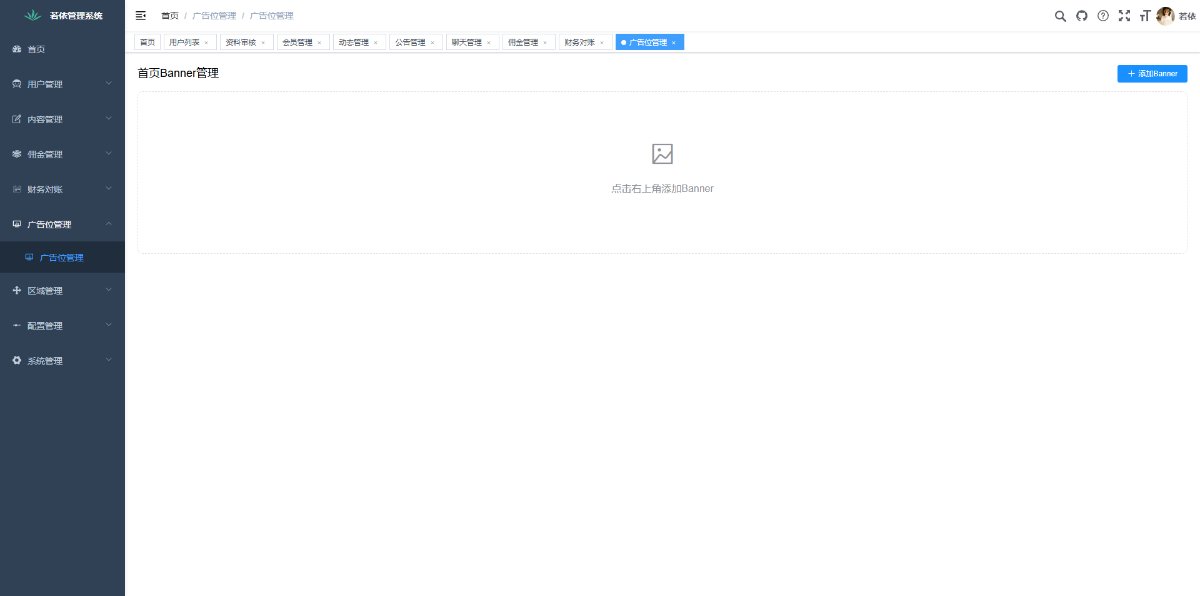The height and width of the screenshot is (596, 1200).
Task: Switch to the 首页 tab
Action: coord(148,42)
